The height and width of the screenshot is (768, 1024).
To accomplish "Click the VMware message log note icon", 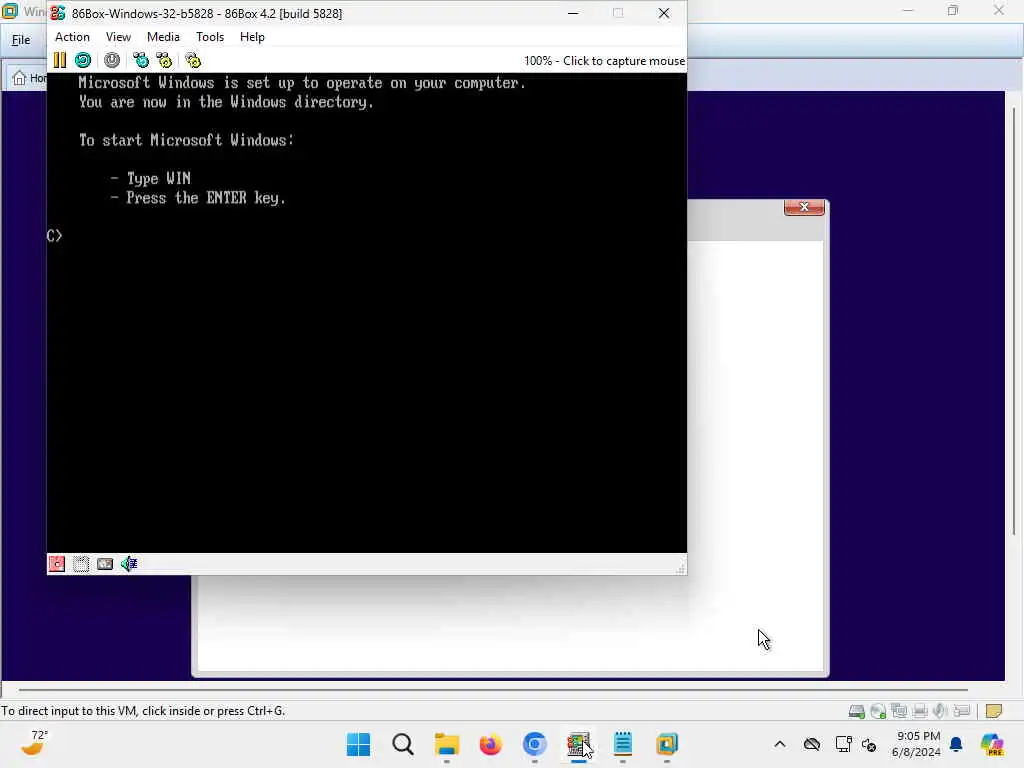I will (x=993, y=711).
